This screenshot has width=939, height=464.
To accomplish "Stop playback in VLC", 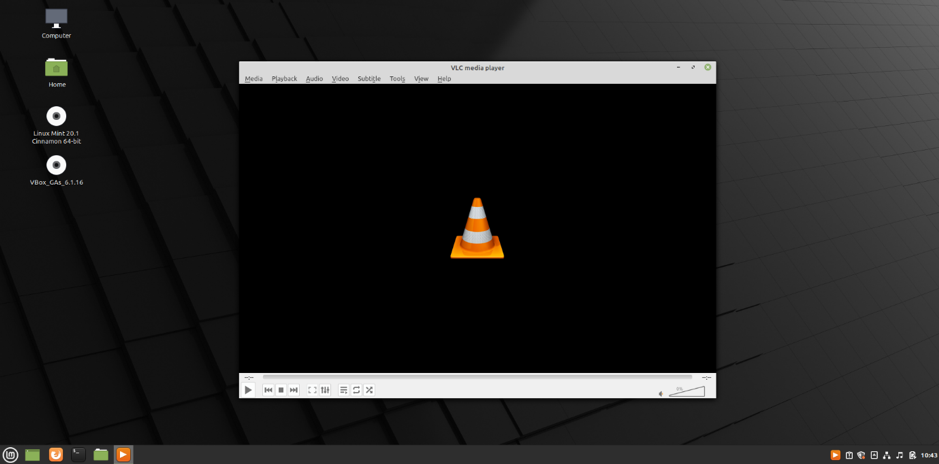I will click(x=281, y=390).
